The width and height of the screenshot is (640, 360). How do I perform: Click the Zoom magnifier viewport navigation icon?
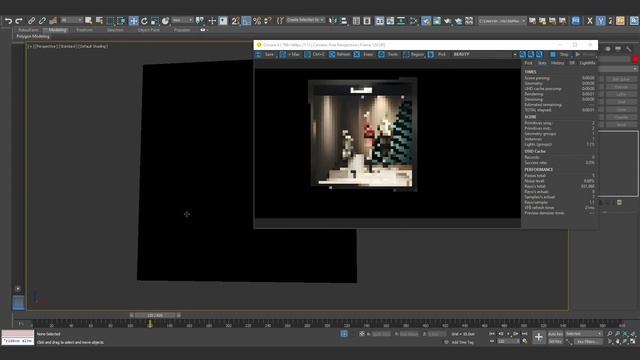pyautogui.click(x=609, y=334)
